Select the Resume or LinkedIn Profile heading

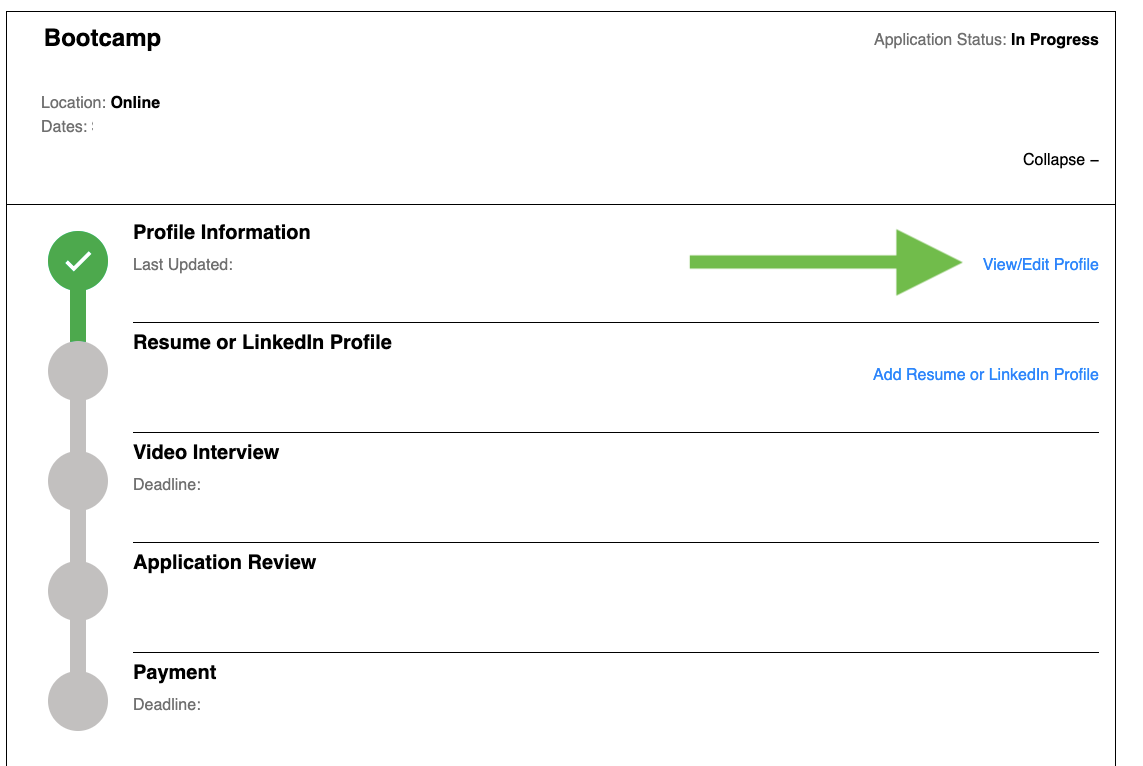click(x=262, y=342)
